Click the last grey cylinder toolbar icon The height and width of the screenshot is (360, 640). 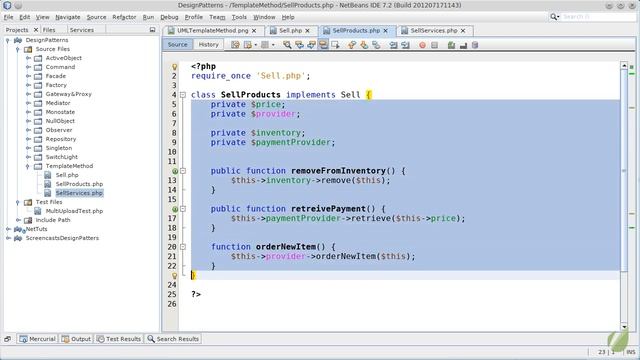(475, 45)
